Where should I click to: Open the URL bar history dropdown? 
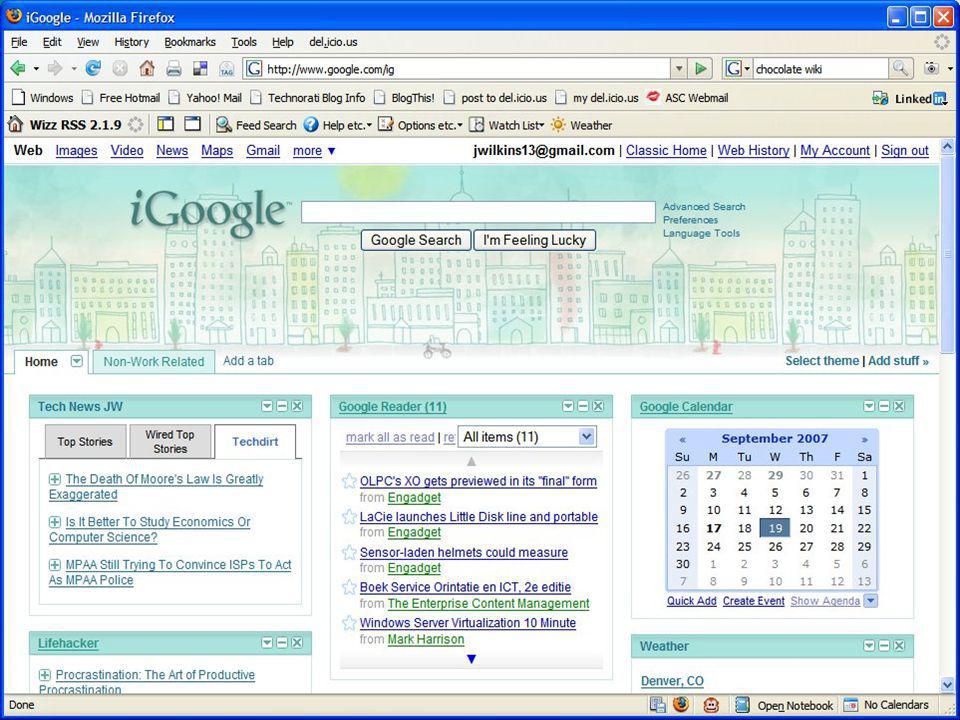click(678, 69)
